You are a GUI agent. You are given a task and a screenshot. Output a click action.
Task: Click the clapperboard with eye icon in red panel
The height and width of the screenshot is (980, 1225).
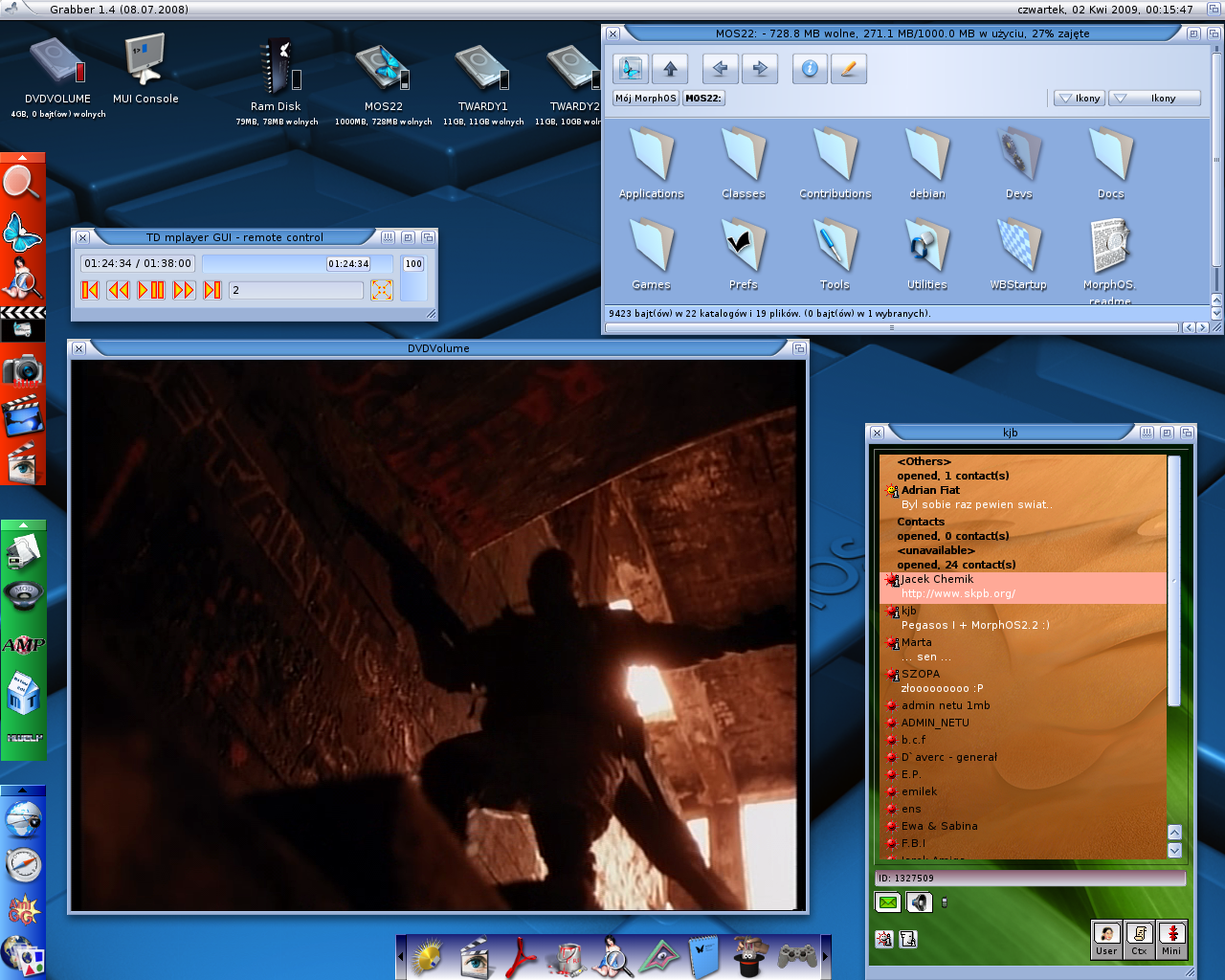click(x=22, y=462)
